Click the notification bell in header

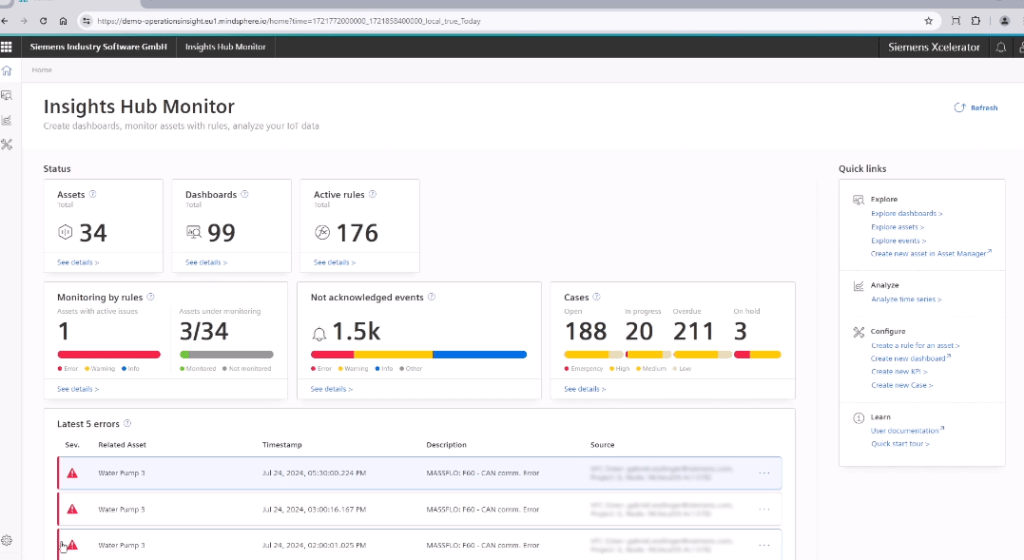(1001, 47)
